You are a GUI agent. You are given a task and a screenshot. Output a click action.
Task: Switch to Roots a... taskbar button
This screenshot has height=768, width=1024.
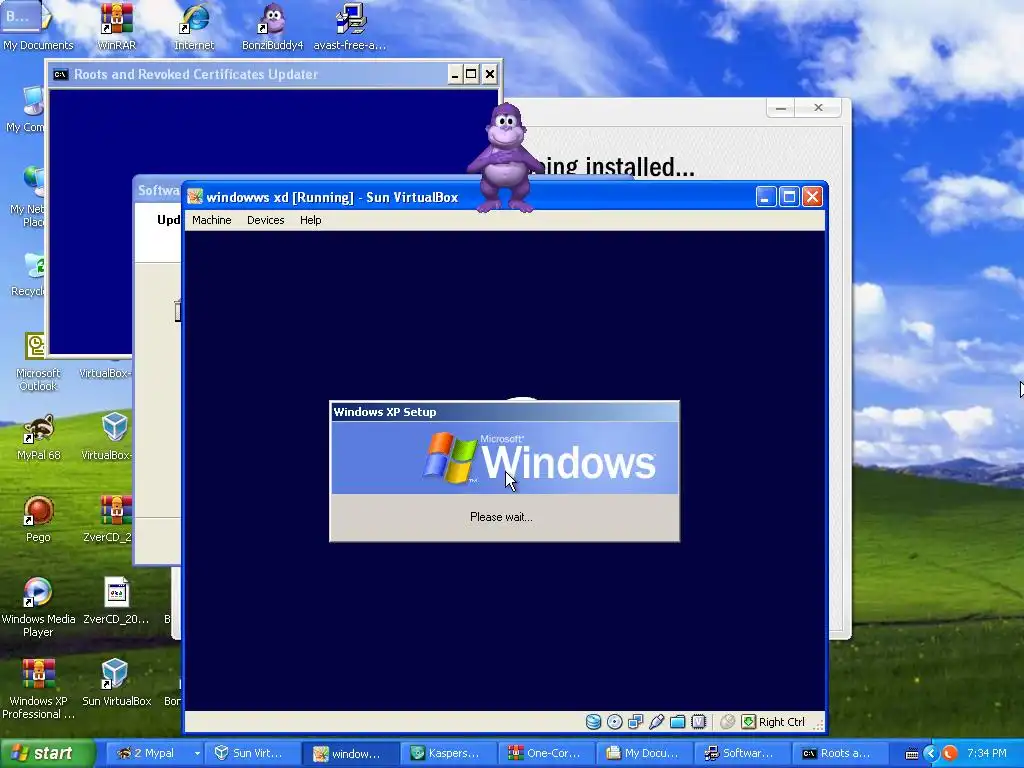point(840,754)
